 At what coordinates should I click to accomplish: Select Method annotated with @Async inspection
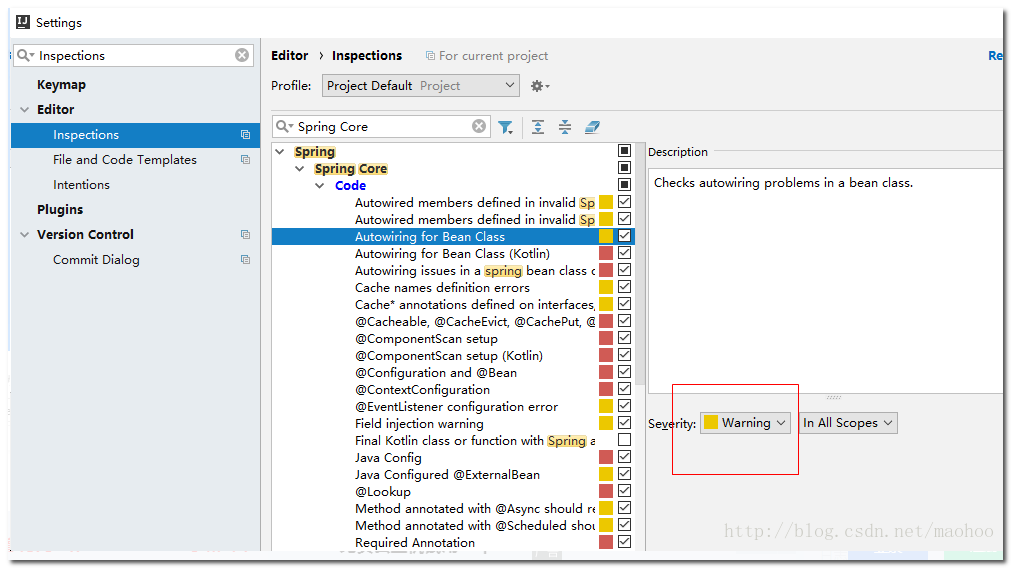tap(475, 508)
